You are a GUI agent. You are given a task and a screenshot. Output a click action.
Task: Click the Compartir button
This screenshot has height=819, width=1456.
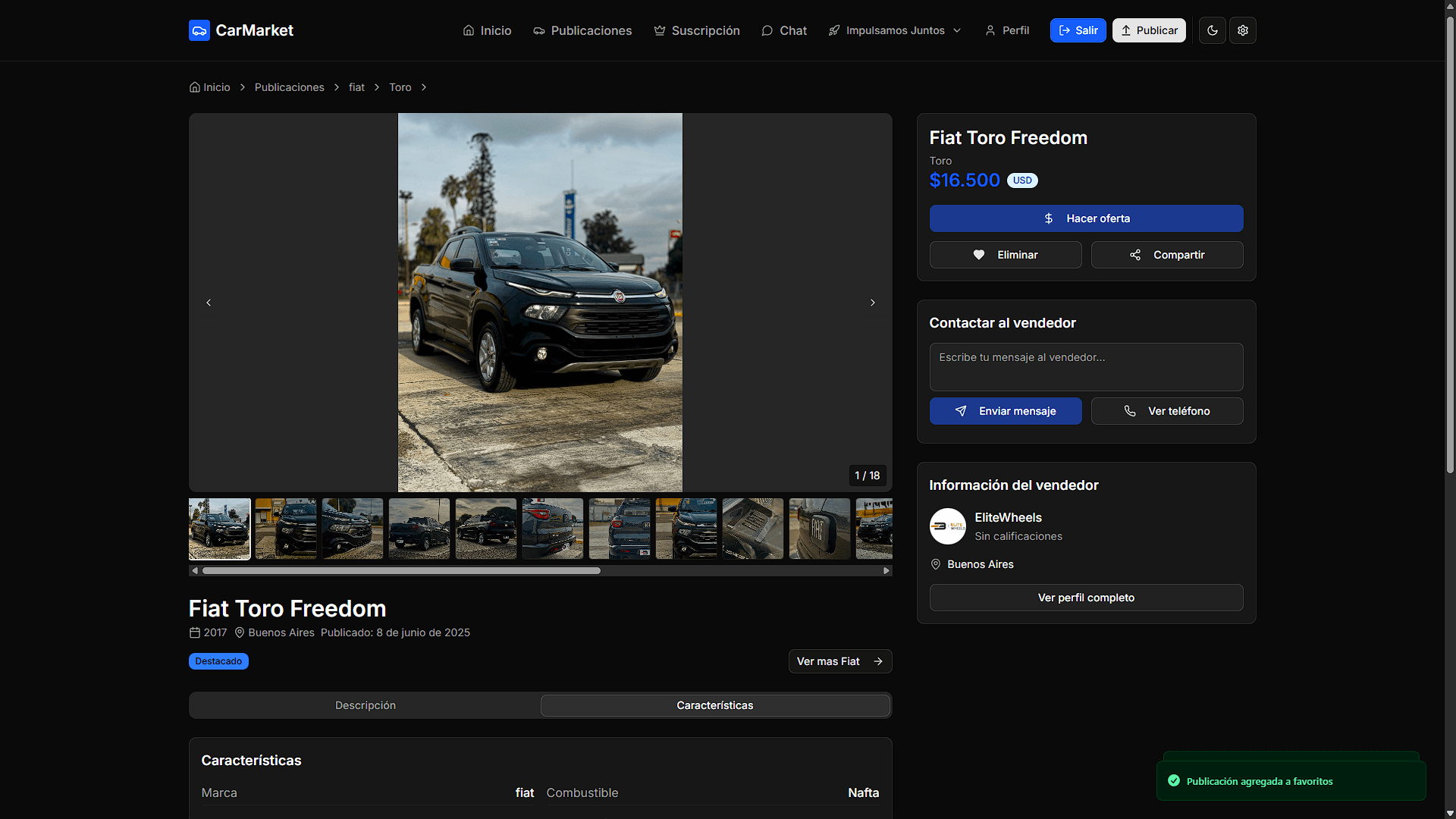coord(1167,255)
